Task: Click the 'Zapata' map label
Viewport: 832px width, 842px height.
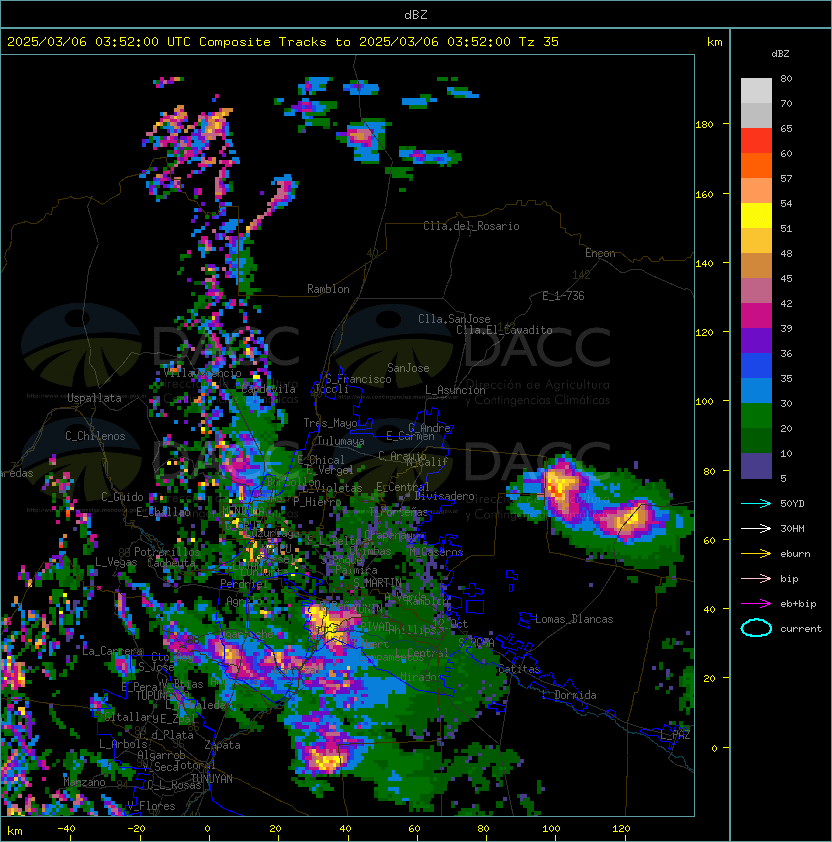Action: (222, 745)
